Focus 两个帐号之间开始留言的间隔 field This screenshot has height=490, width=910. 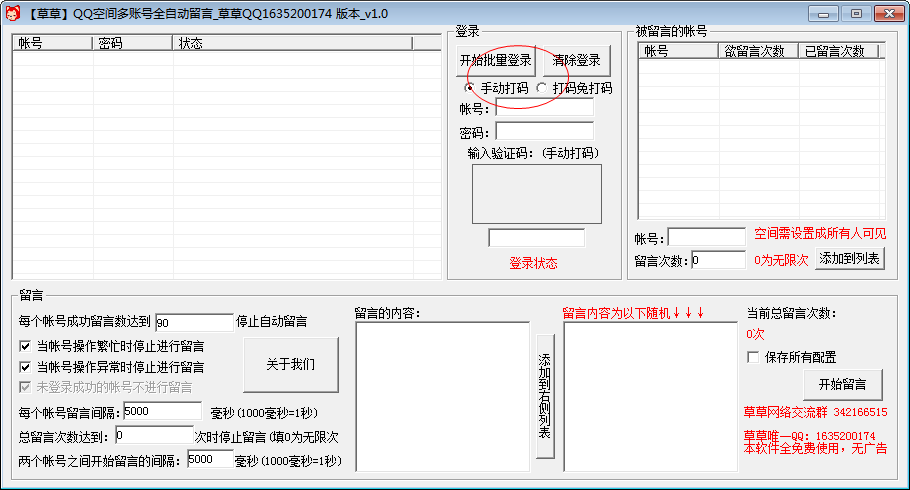[x=210, y=459]
